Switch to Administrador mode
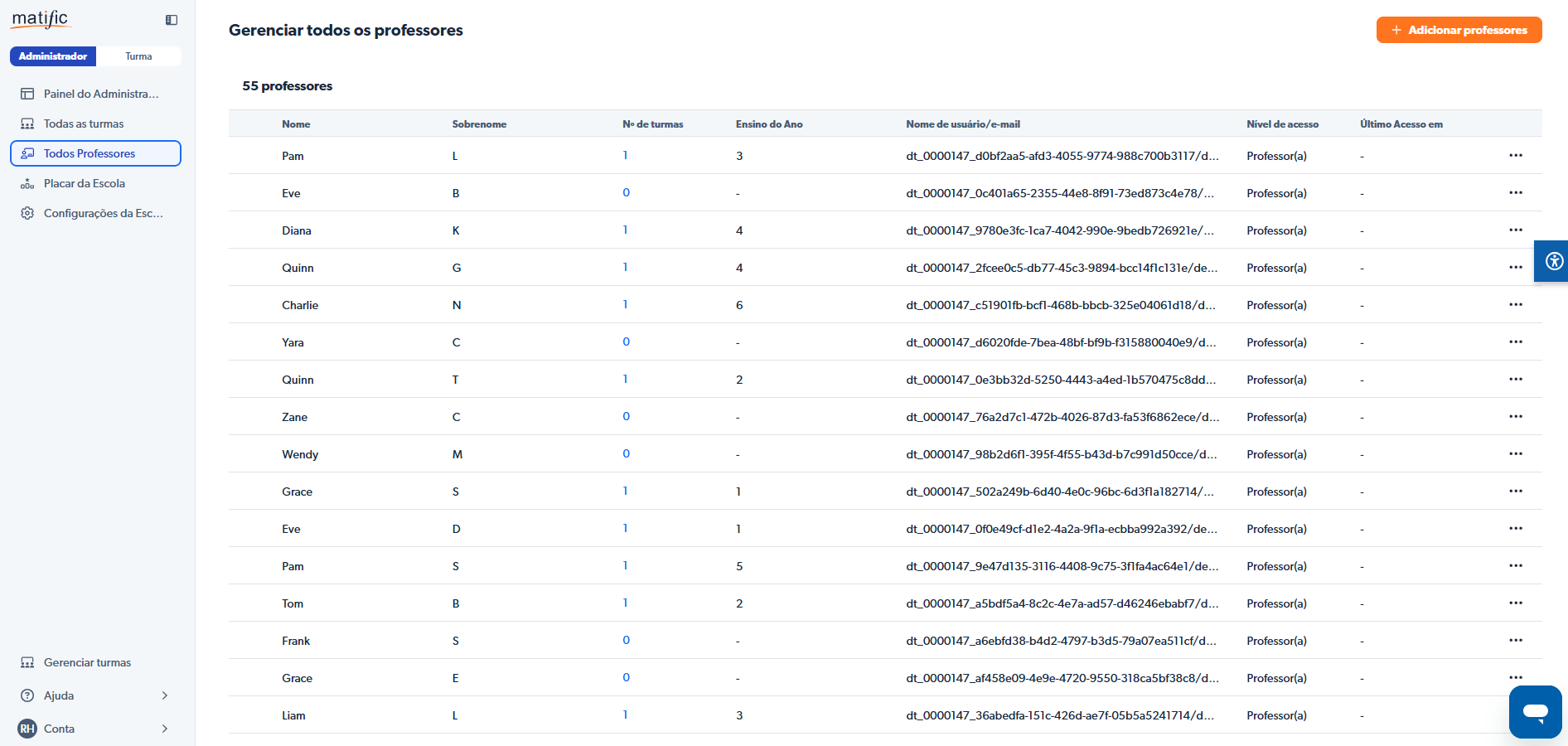1568x746 pixels. [53, 56]
